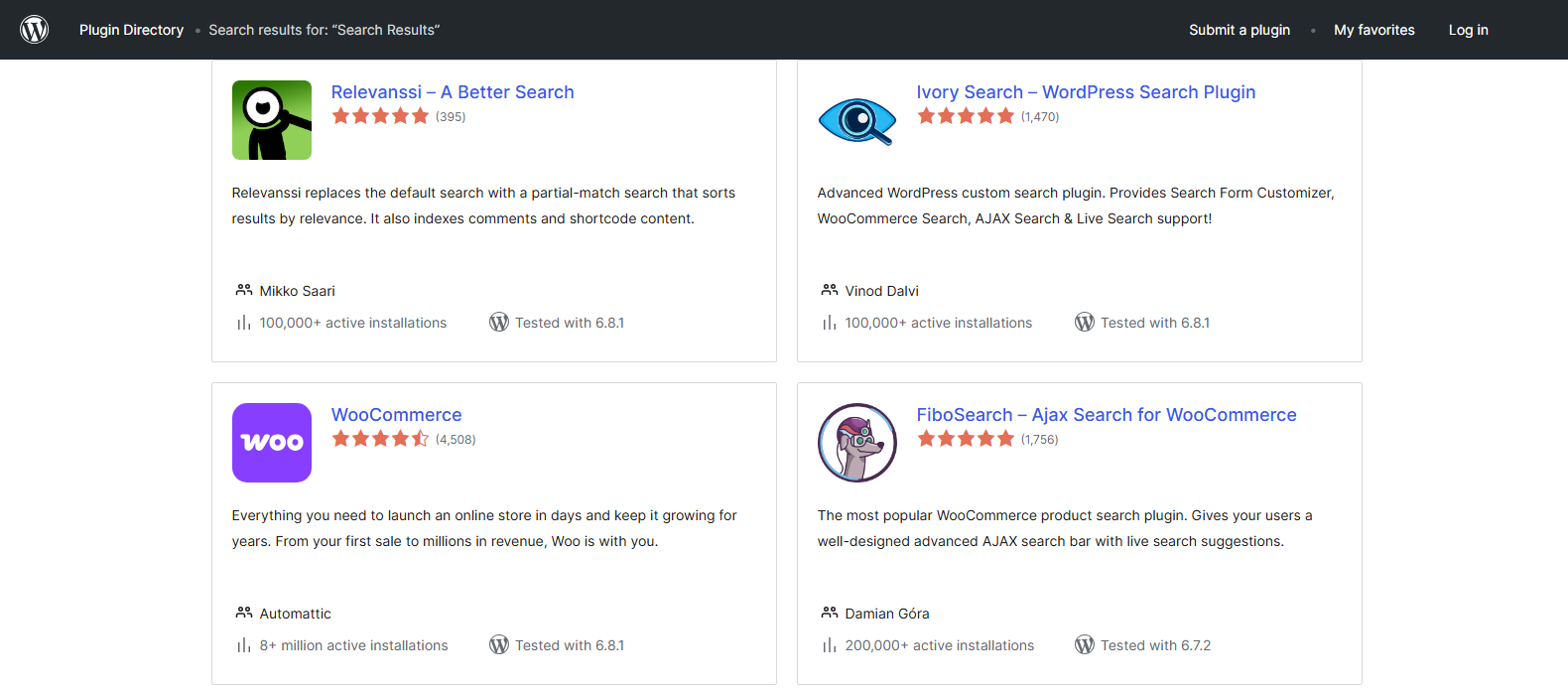
Task: Click star rating of Ivory Search
Action: (966, 116)
